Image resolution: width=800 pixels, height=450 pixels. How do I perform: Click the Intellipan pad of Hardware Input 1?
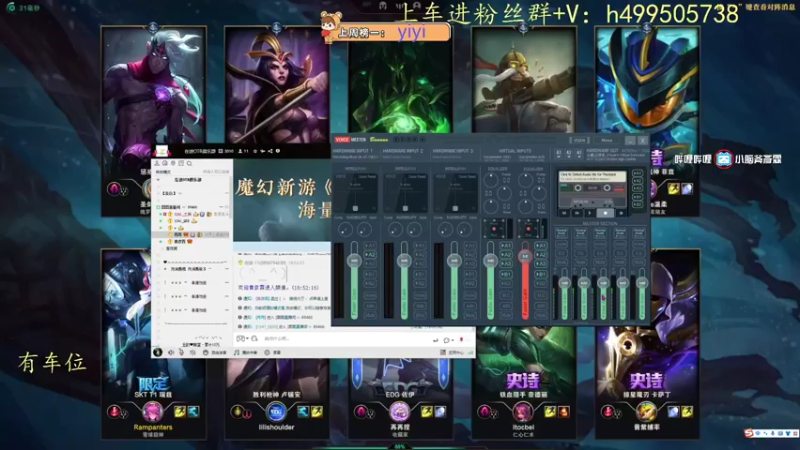[356, 193]
